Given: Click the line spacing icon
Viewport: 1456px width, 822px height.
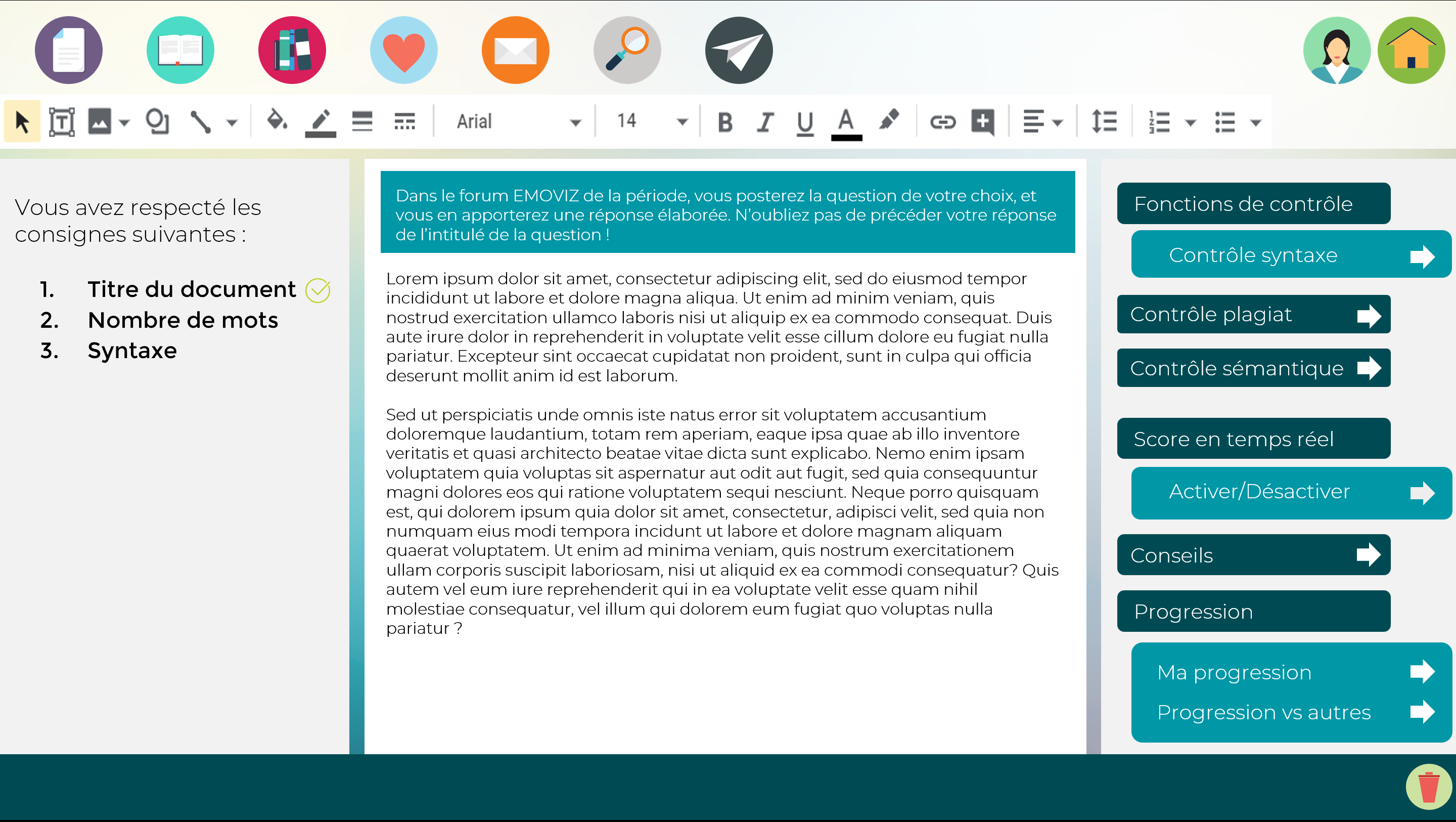Looking at the screenshot, I should click(x=1104, y=121).
